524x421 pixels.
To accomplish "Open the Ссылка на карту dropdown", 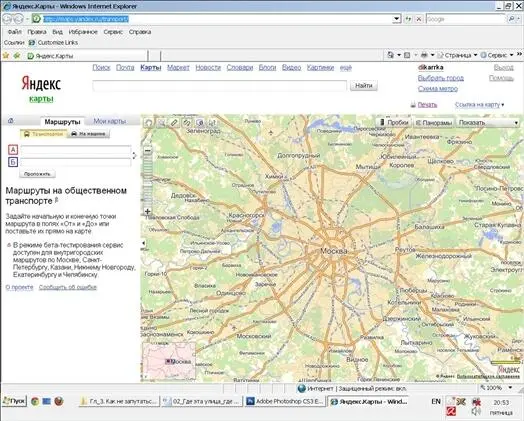I will (480, 105).
